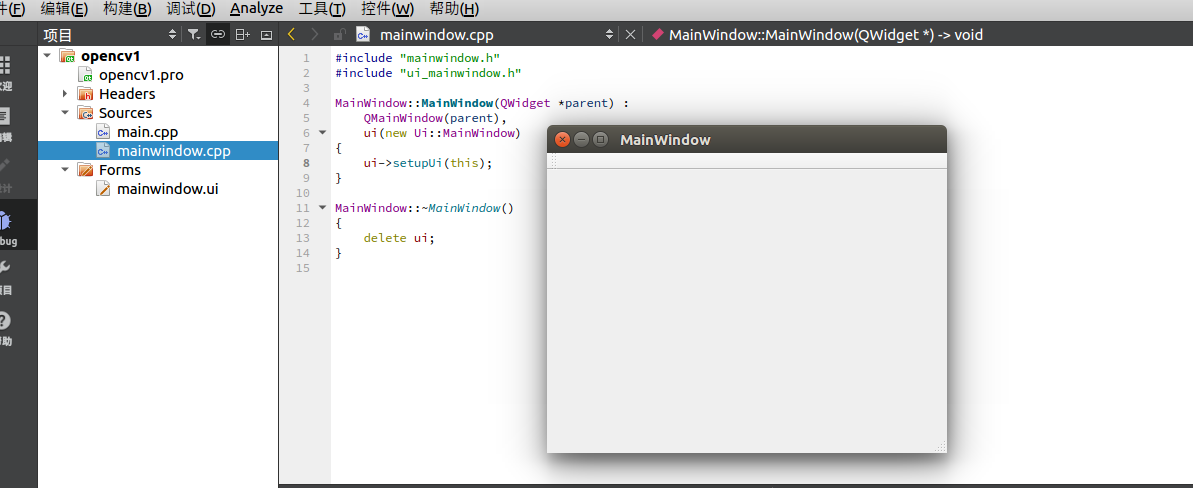The height and width of the screenshot is (488, 1193).
Task: Fold the code block at line 6
Action: click(x=322, y=132)
